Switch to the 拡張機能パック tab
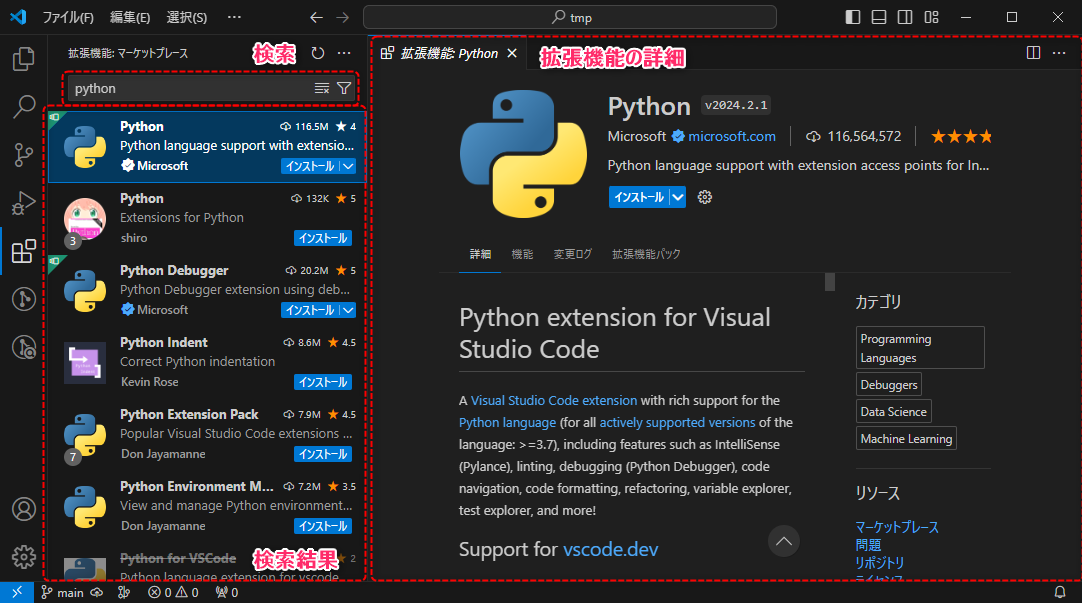 (x=646, y=254)
